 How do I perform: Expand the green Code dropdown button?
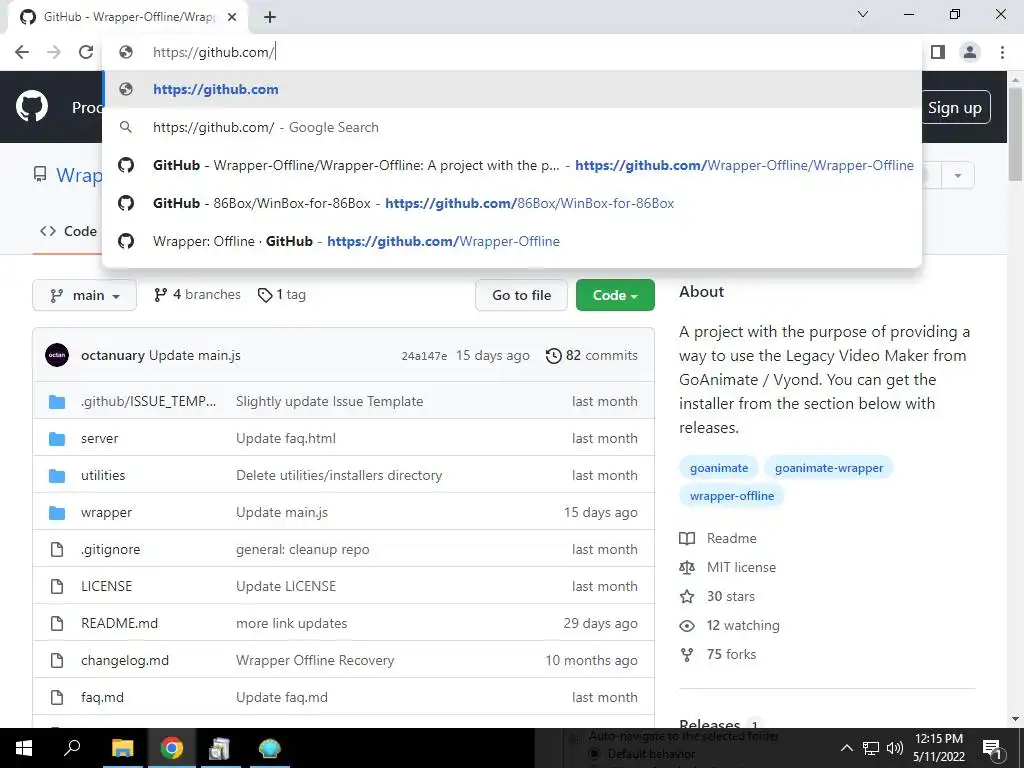pos(615,295)
